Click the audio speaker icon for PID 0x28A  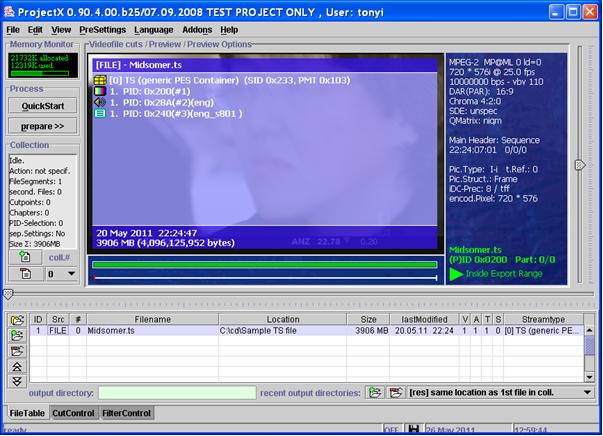100,102
